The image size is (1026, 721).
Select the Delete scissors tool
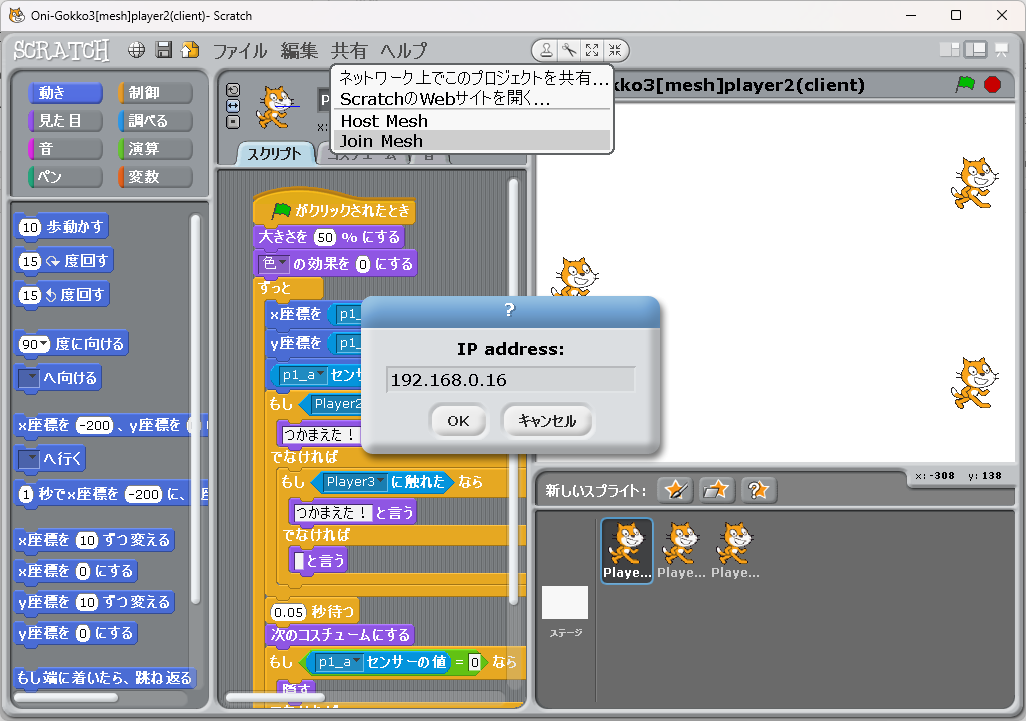[x=569, y=50]
